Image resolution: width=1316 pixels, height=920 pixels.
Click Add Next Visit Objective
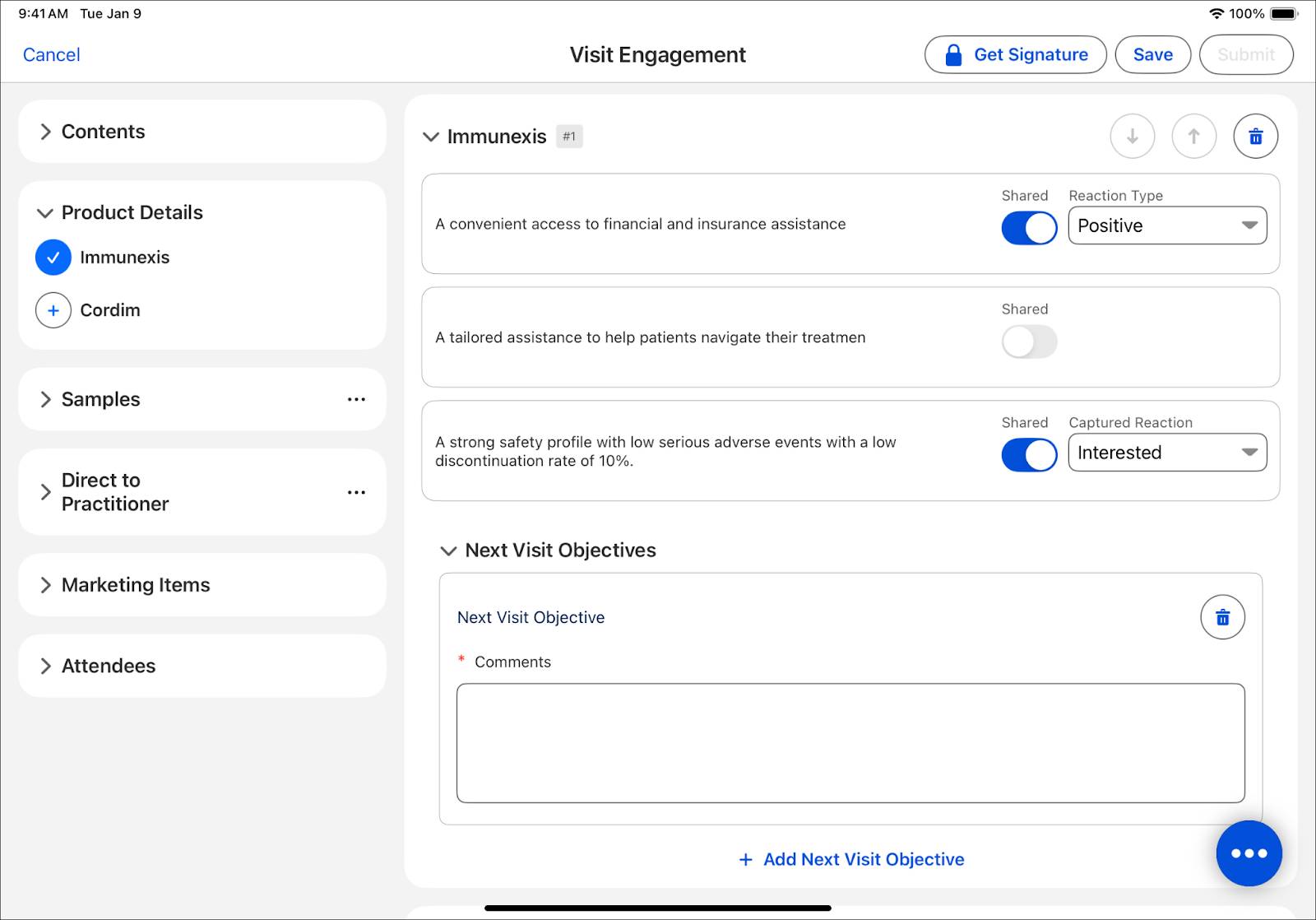pyautogui.click(x=850, y=858)
